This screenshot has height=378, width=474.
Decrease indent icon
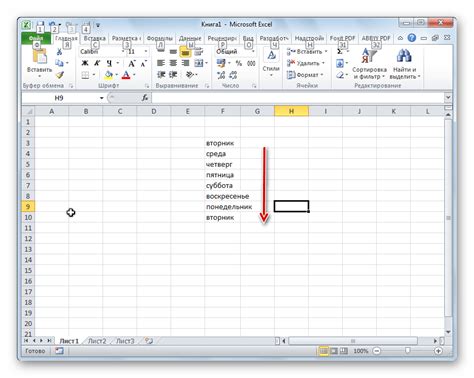point(161,75)
